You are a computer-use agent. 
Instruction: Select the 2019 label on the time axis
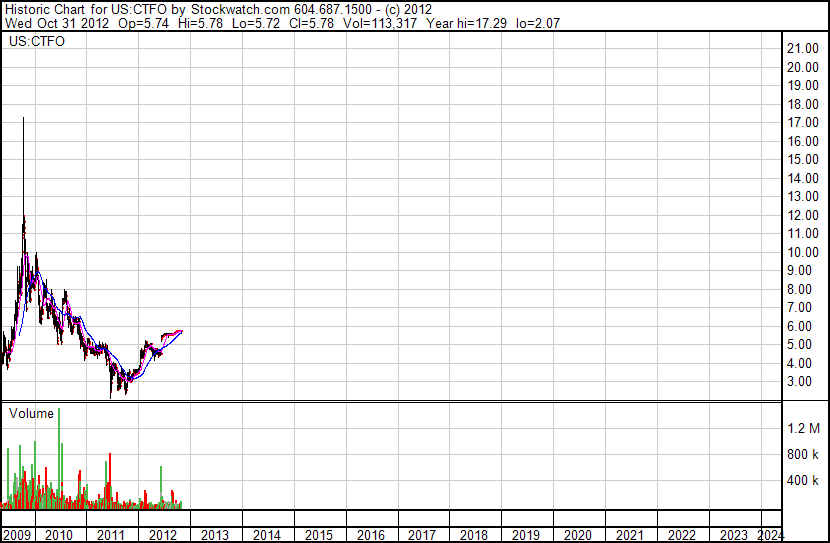click(x=526, y=535)
